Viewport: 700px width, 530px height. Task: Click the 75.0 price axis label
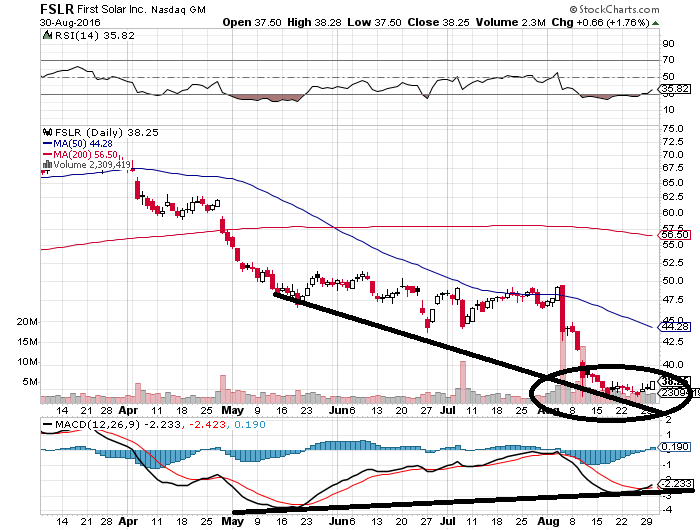tap(673, 129)
